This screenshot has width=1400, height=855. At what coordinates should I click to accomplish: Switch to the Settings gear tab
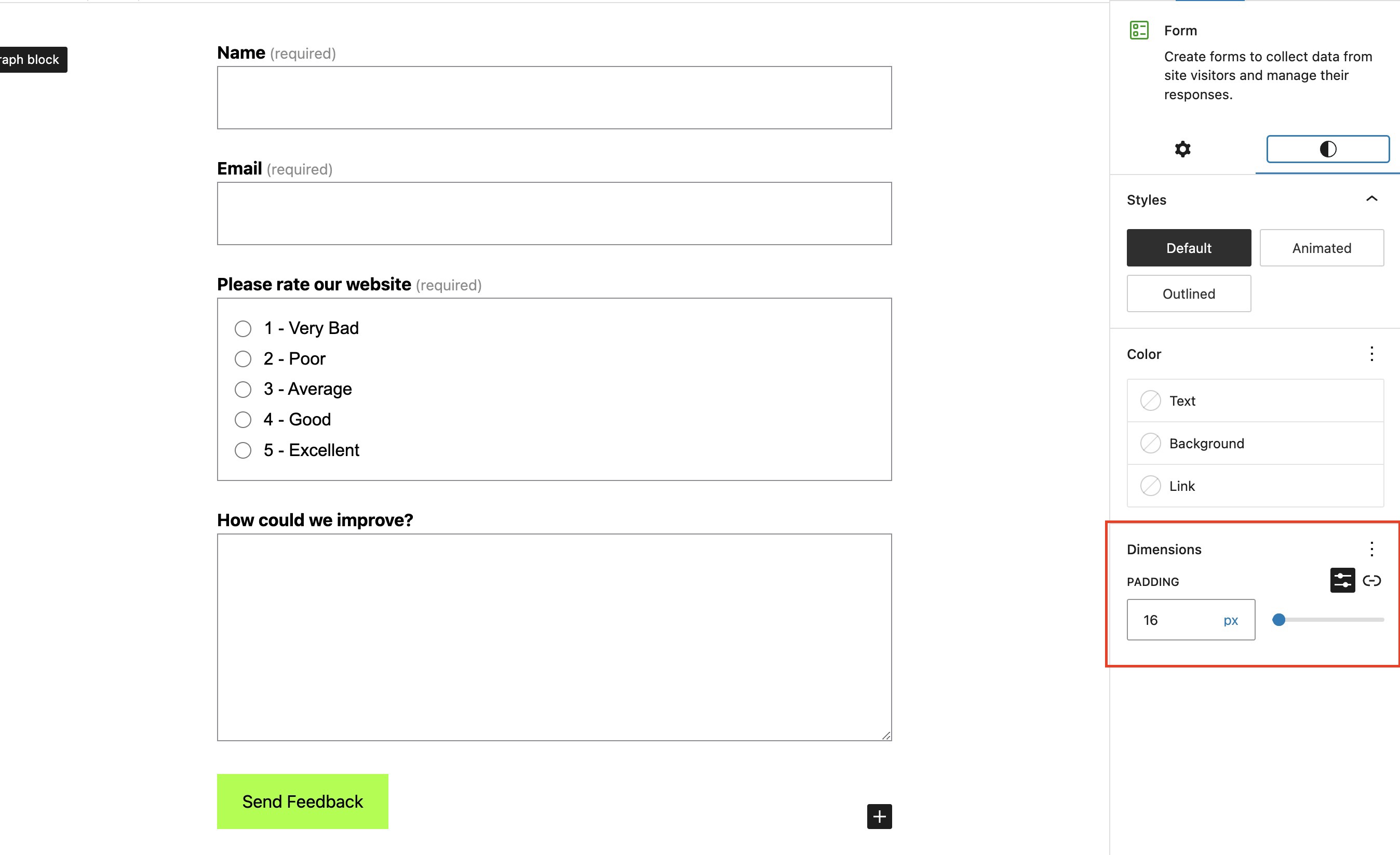point(1182,149)
